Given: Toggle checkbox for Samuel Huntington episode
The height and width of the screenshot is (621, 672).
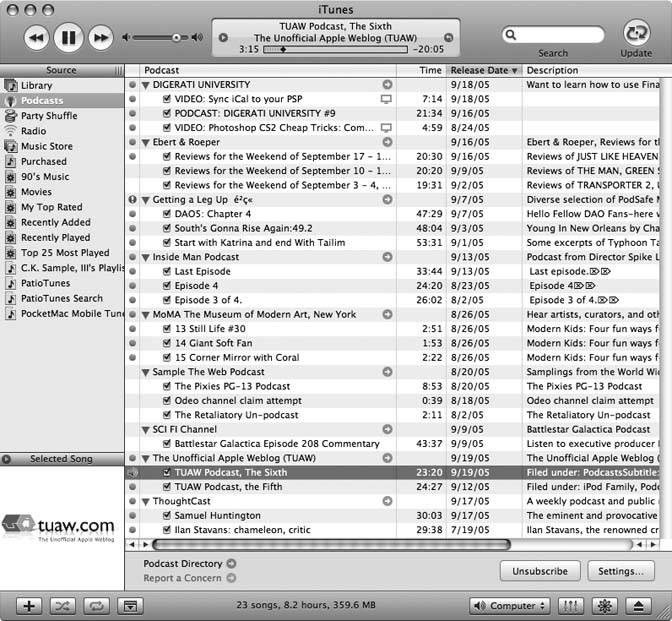Looking at the screenshot, I should 167,515.
